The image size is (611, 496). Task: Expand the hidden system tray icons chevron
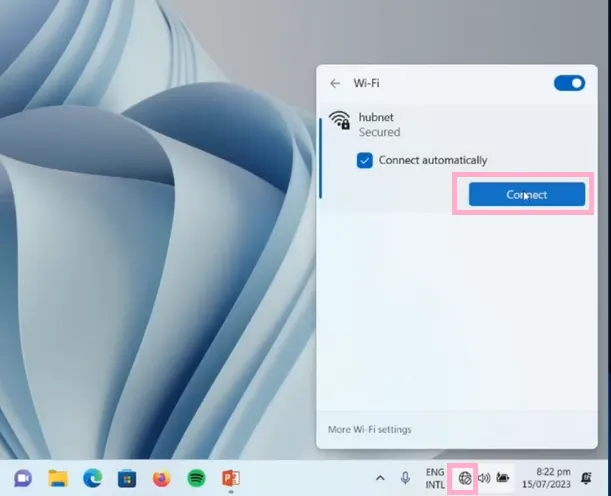[380, 478]
